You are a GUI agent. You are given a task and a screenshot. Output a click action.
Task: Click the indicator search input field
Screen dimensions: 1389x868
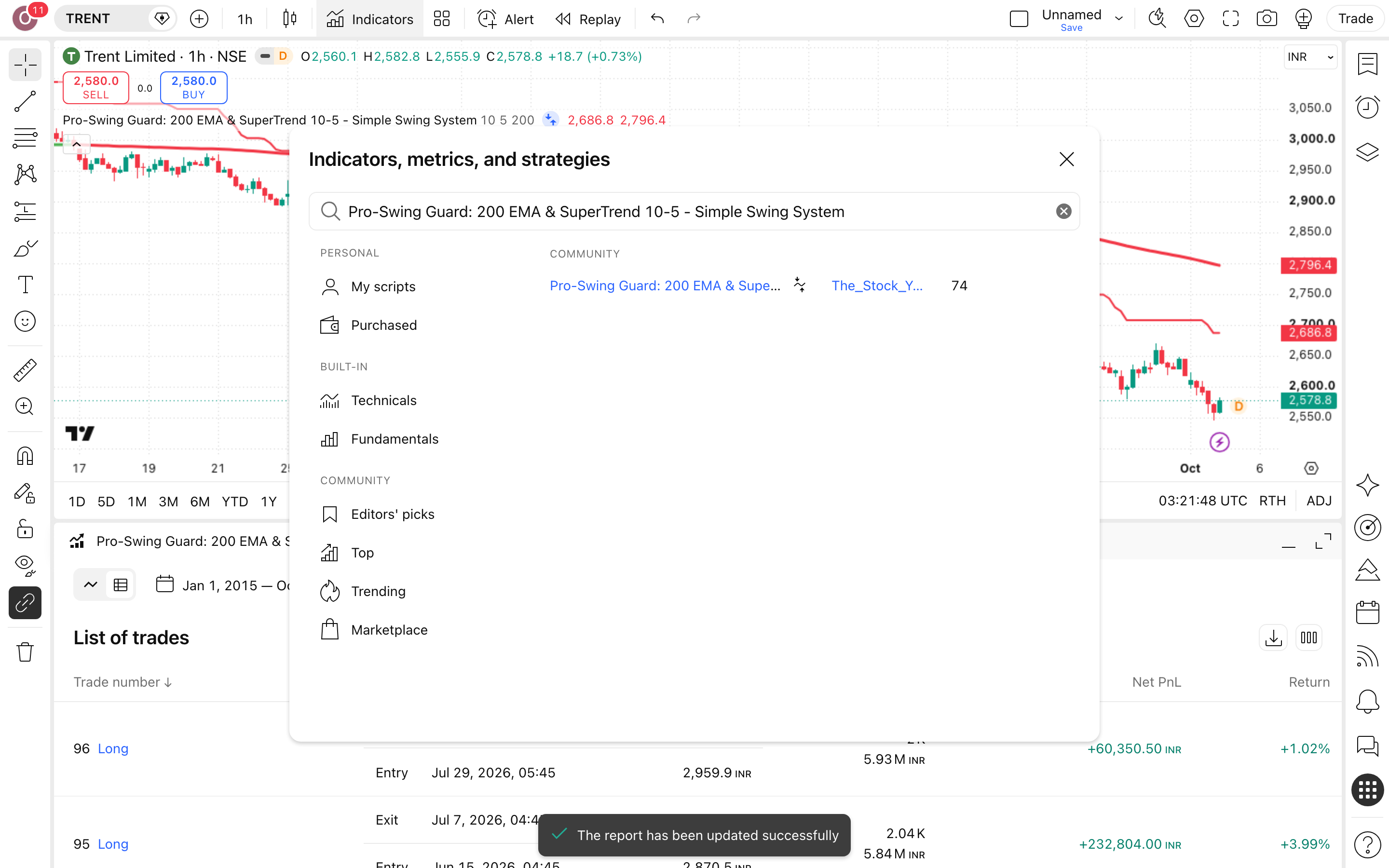(x=694, y=211)
